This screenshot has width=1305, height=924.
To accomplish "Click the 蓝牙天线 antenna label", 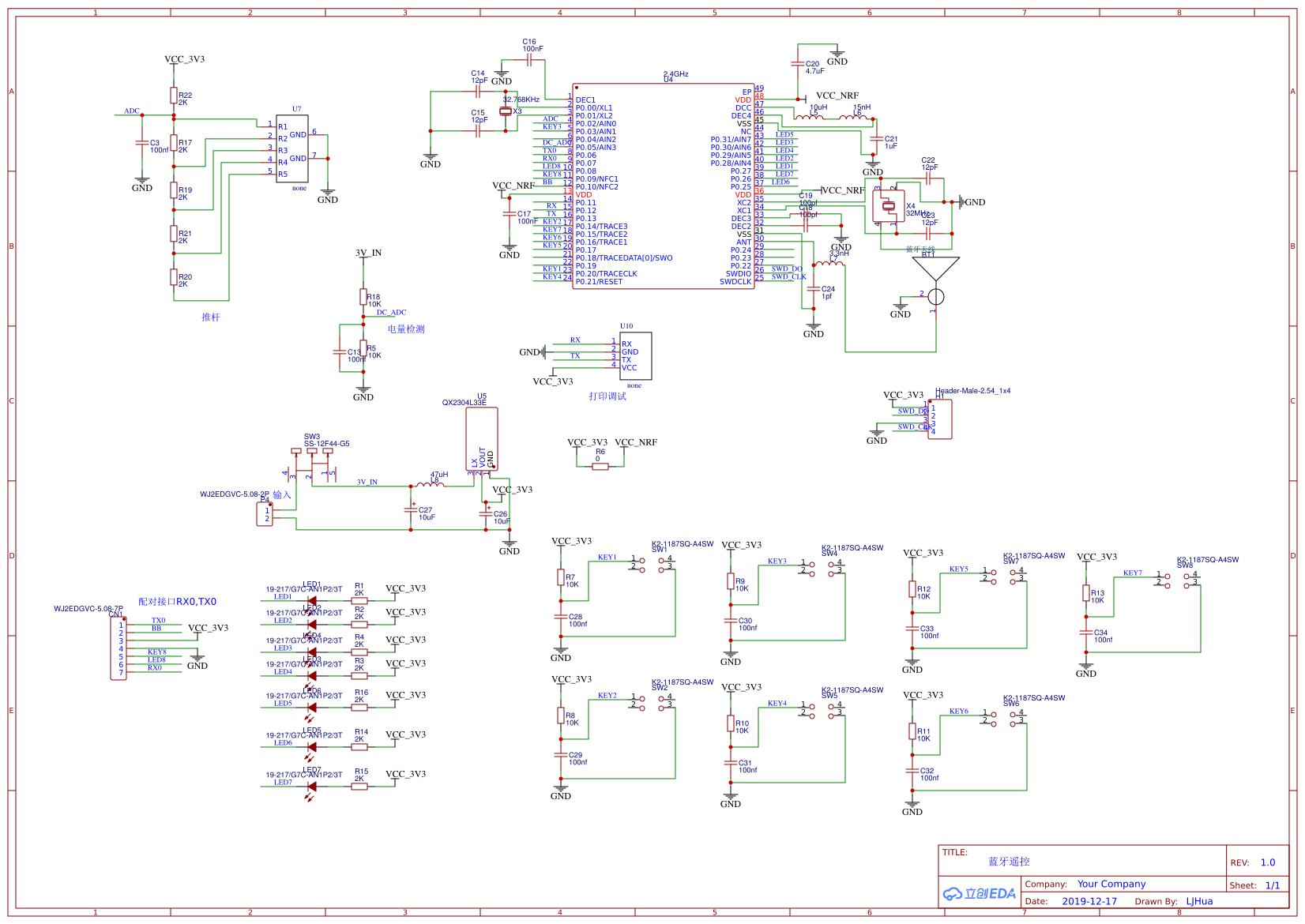I will click(920, 249).
